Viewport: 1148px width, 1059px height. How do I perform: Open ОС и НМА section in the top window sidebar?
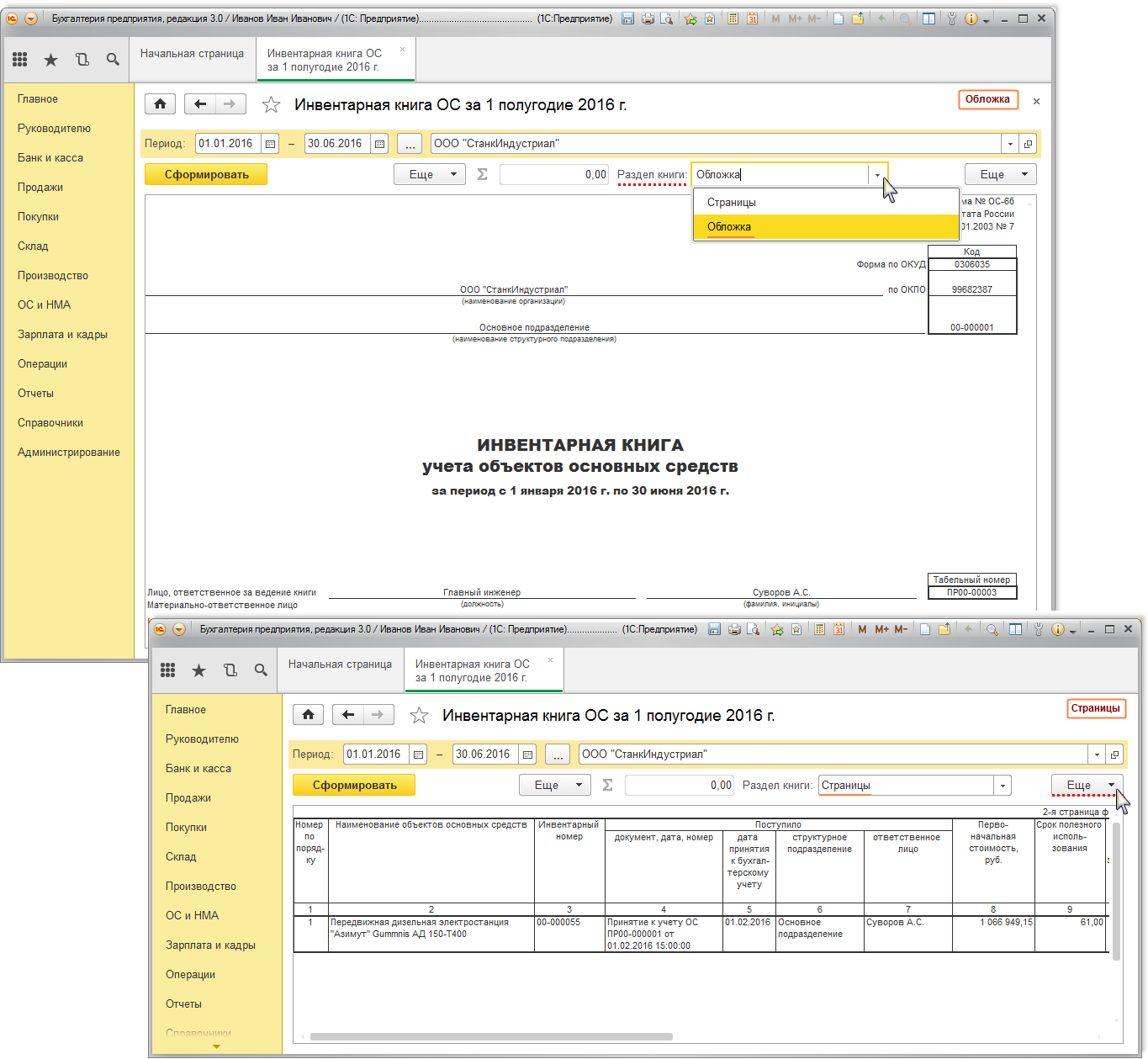(44, 304)
